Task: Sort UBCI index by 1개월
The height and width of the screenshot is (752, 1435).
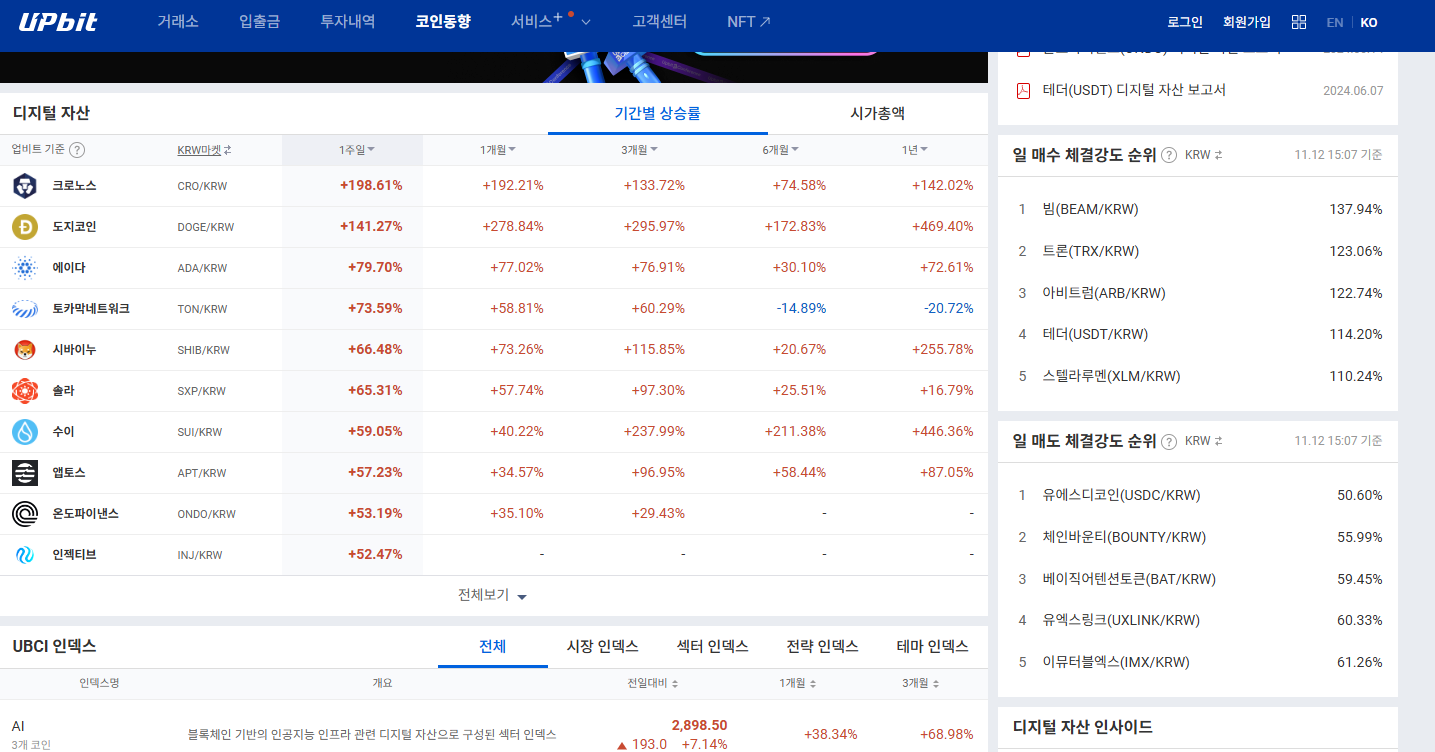Action: click(x=798, y=684)
